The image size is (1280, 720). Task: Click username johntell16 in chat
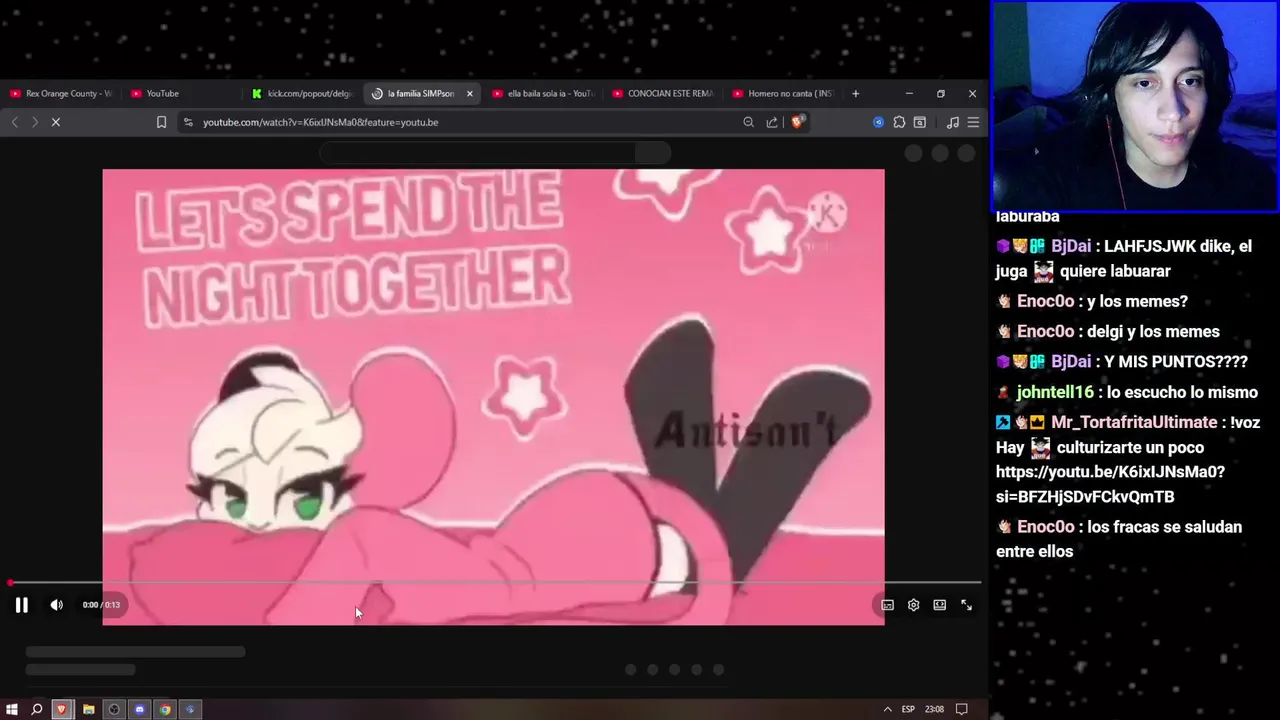(x=1055, y=392)
